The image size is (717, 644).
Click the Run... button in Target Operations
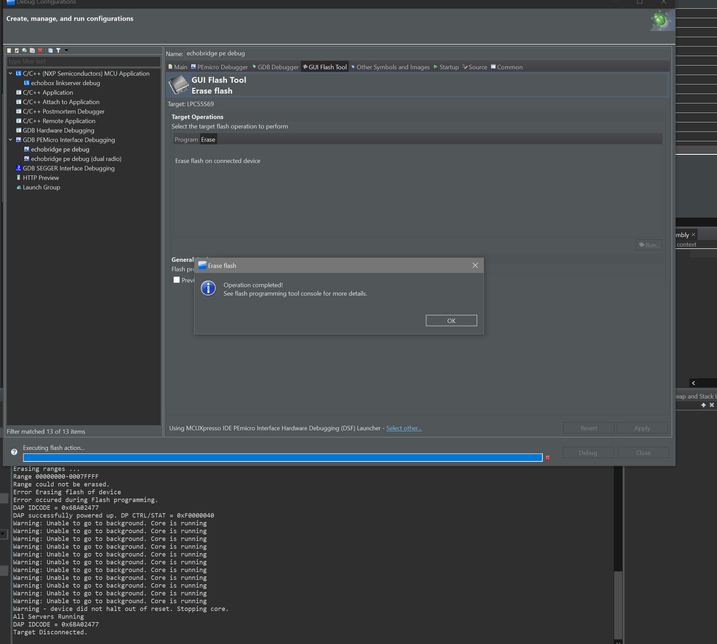[x=649, y=245]
